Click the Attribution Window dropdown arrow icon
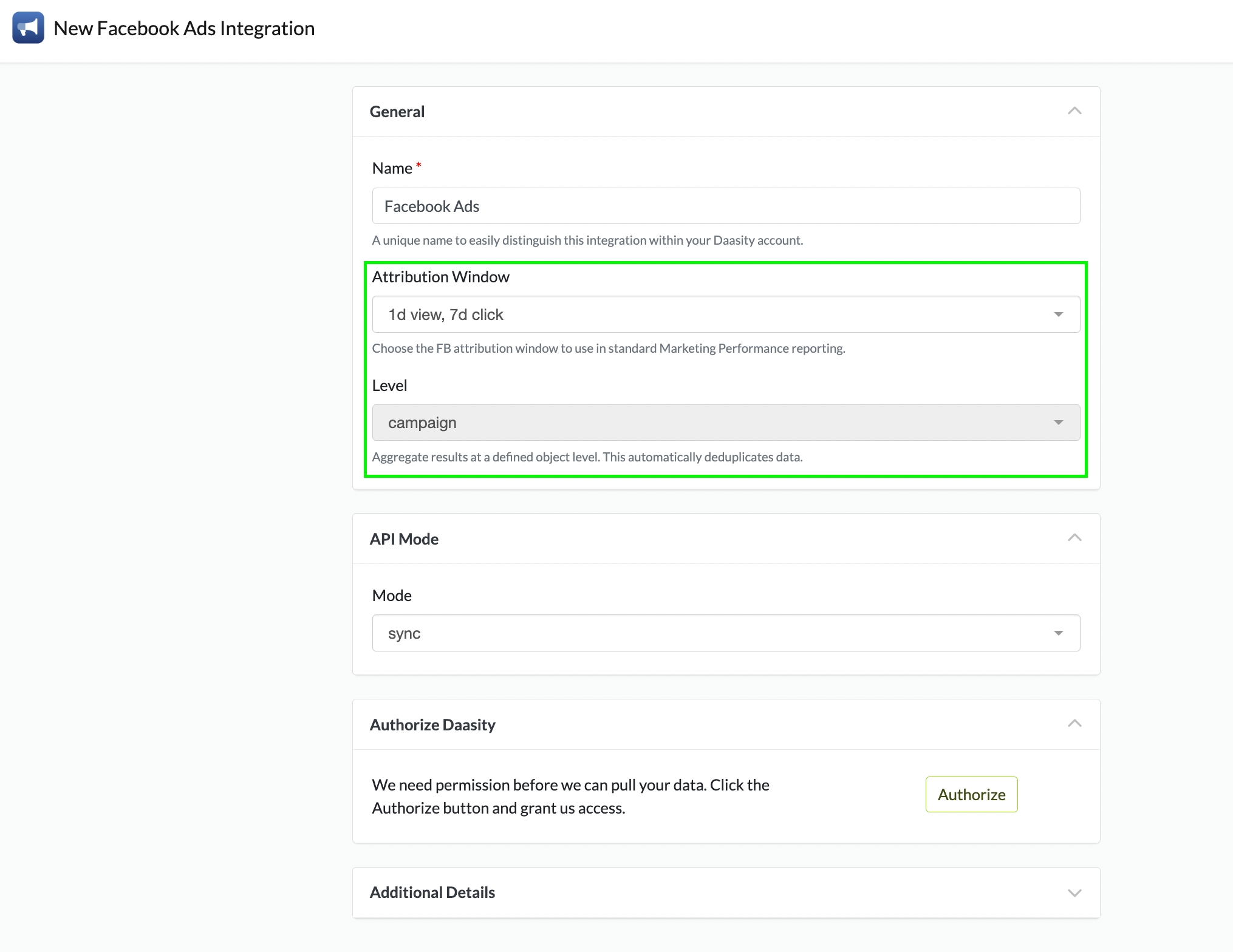Viewport: 1233px width, 952px height. pyautogui.click(x=1058, y=314)
